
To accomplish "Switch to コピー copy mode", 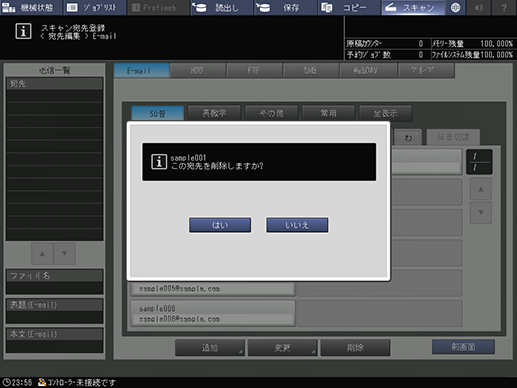I will [x=349, y=7].
